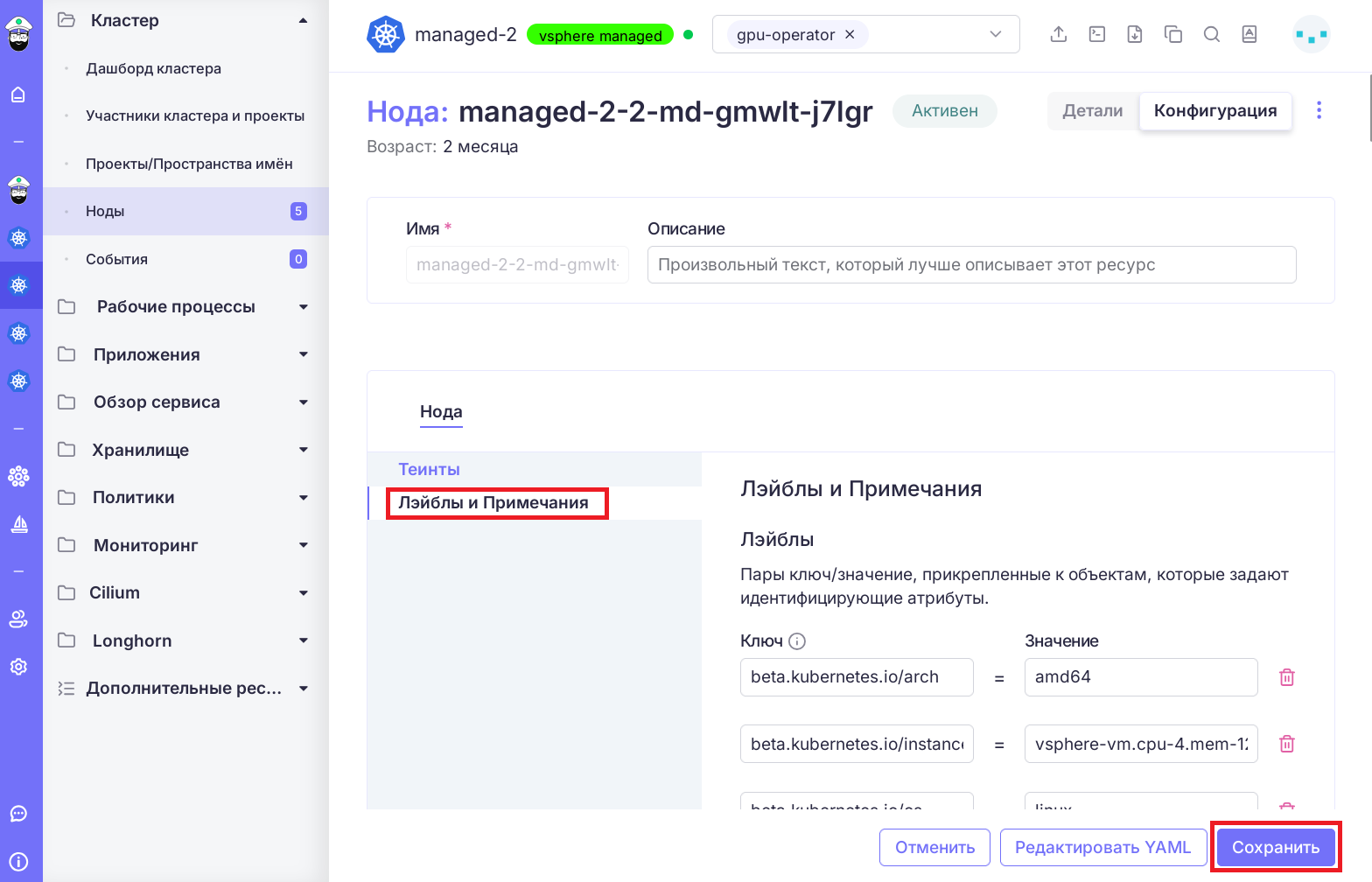Open the События sidebar item

pos(185,259)
